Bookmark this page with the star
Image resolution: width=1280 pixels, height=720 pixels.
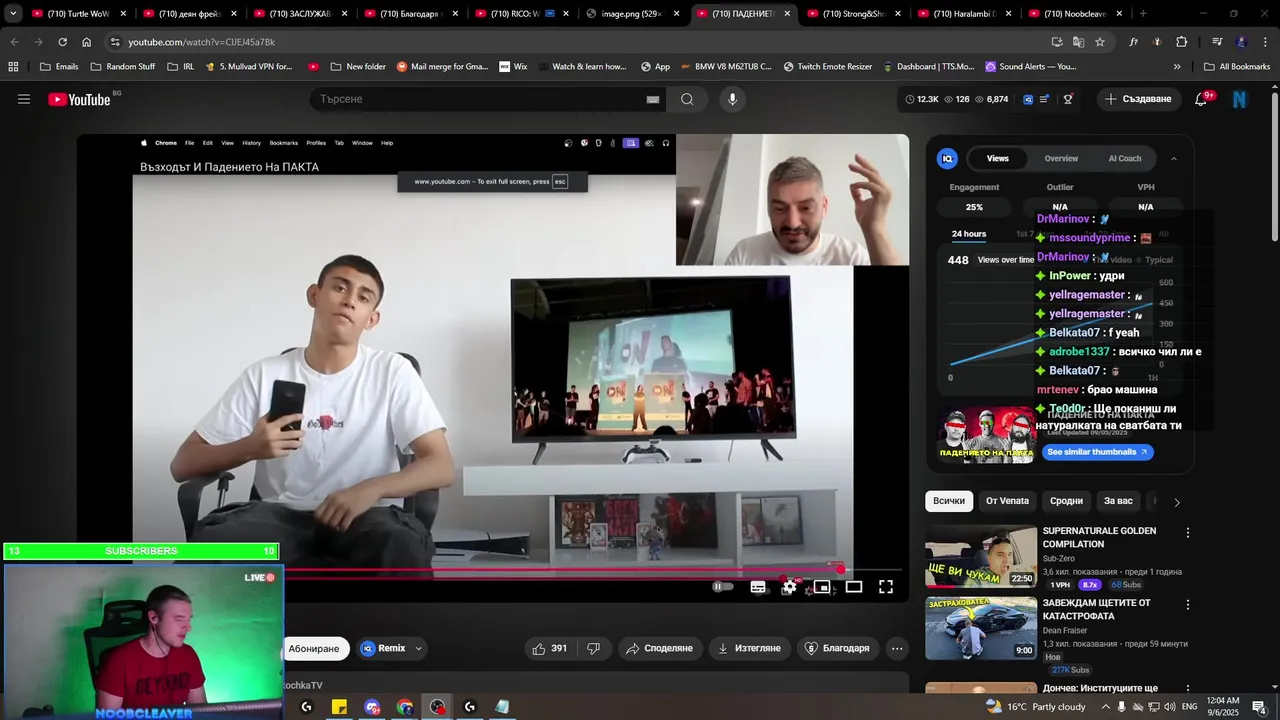(x=1100, y=42)
